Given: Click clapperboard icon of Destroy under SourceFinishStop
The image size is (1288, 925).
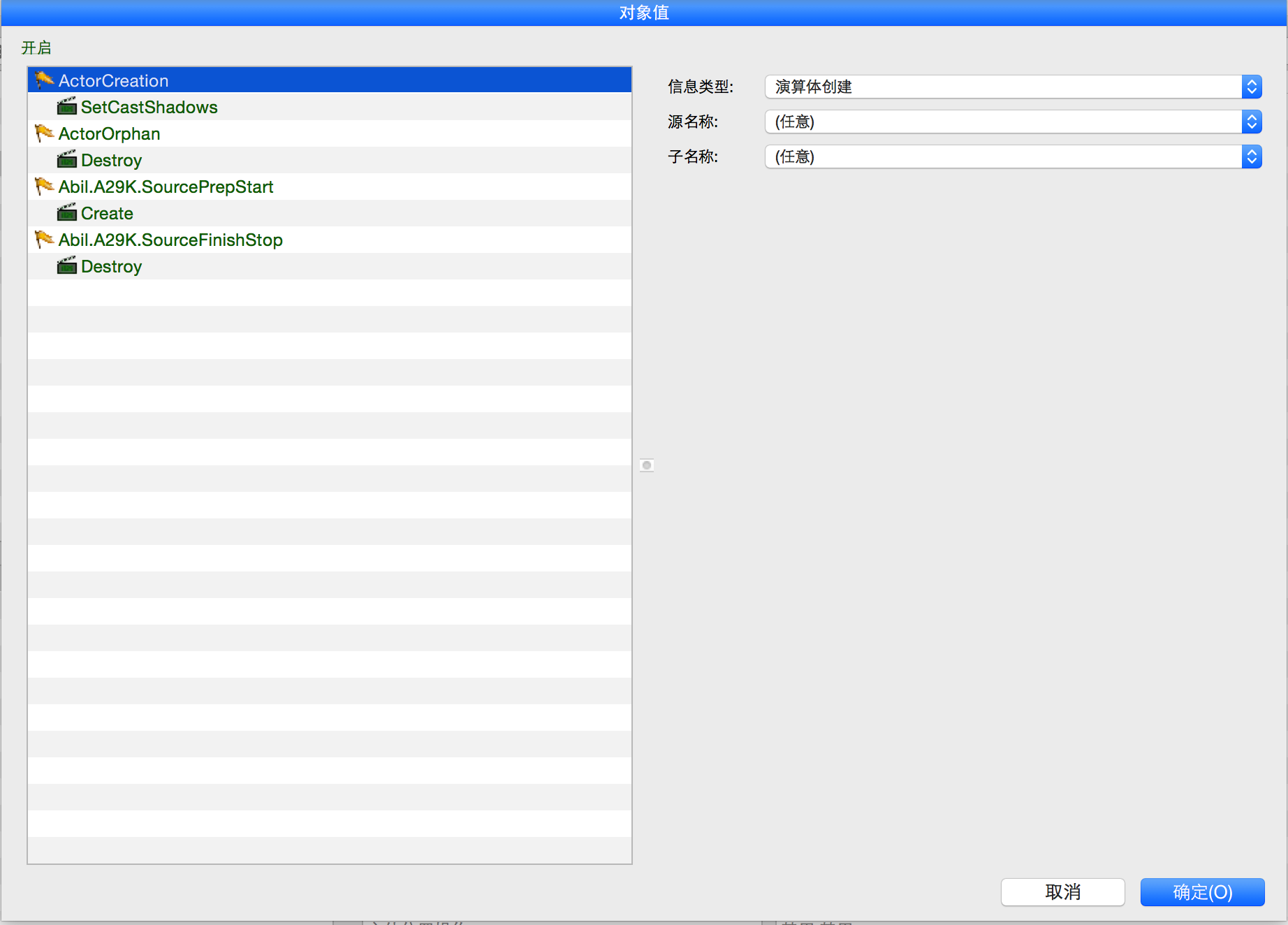Looking at the screenshot, I should point(66,266).
